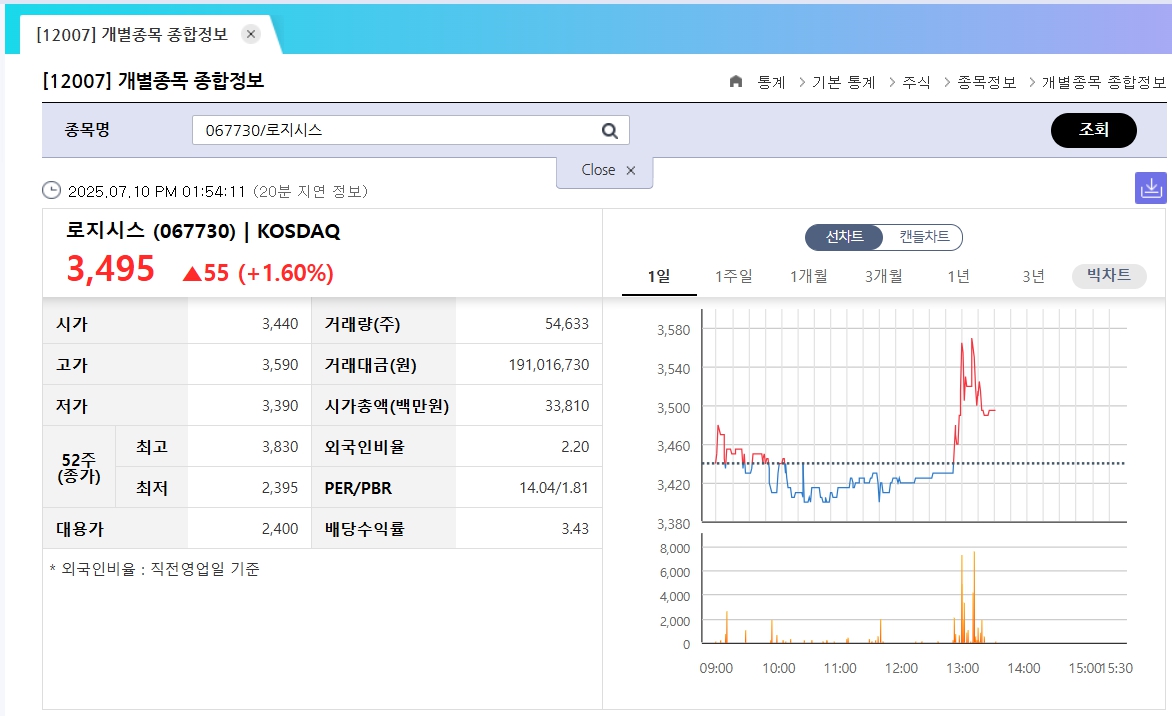Viewport: 1172px width, 716px height.
Task: Open 개별종목 종합정보 breadcrumb link
Action: (1103, 82)
